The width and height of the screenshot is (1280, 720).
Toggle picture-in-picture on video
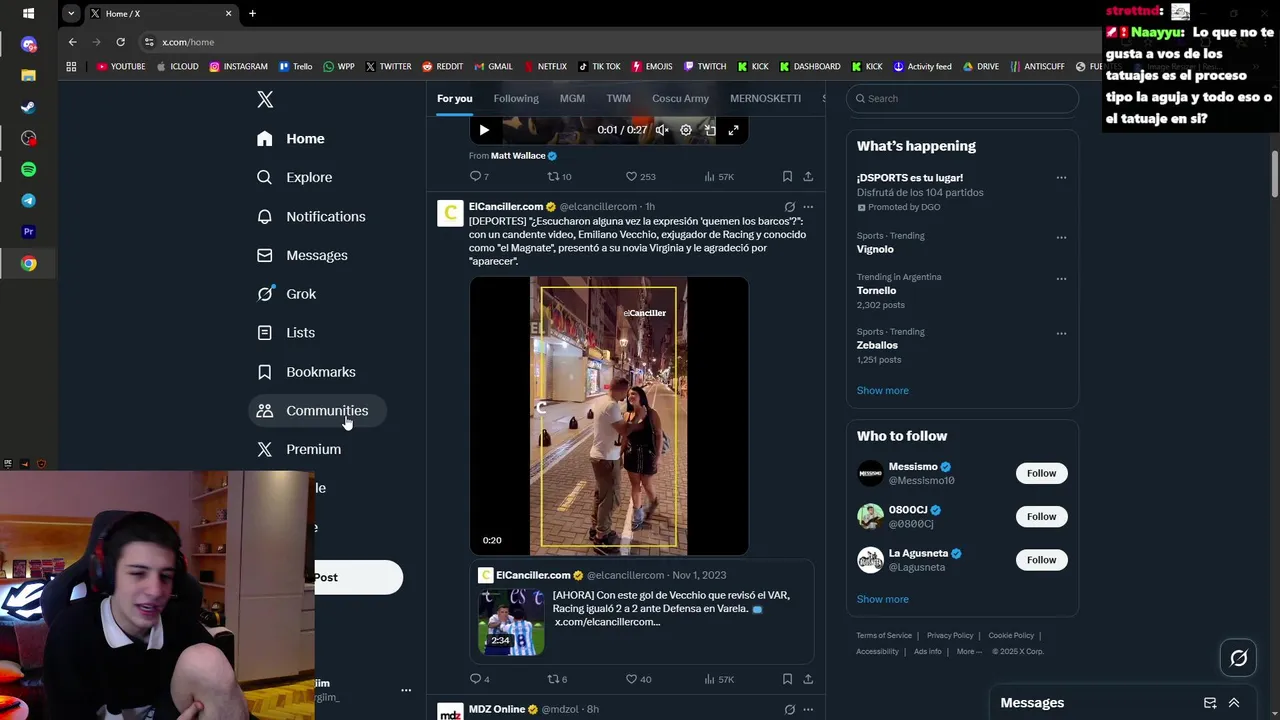click(x=710, y=130)
